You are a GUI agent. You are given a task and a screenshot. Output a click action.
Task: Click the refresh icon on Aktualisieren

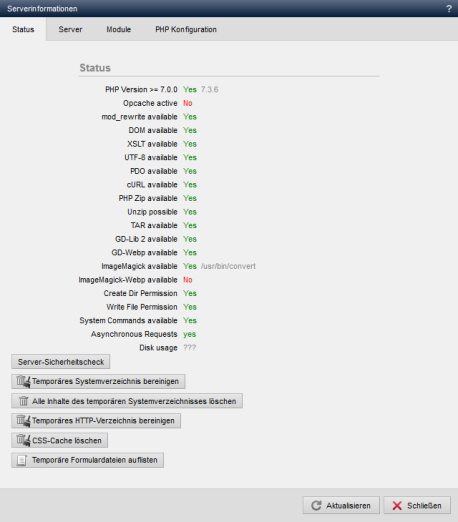[x=316, y=505]
